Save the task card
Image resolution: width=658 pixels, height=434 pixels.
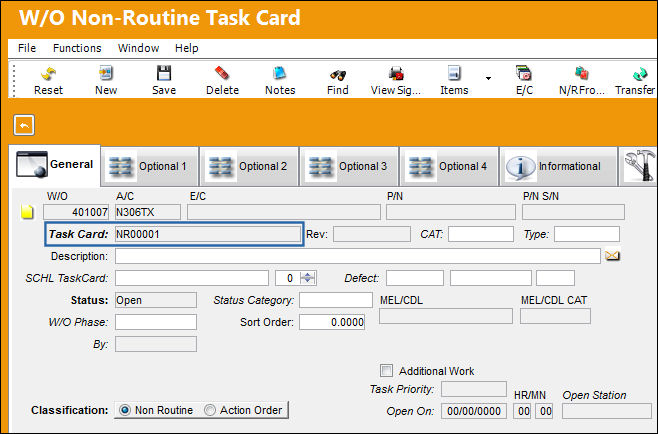click(x=164, y=80)
